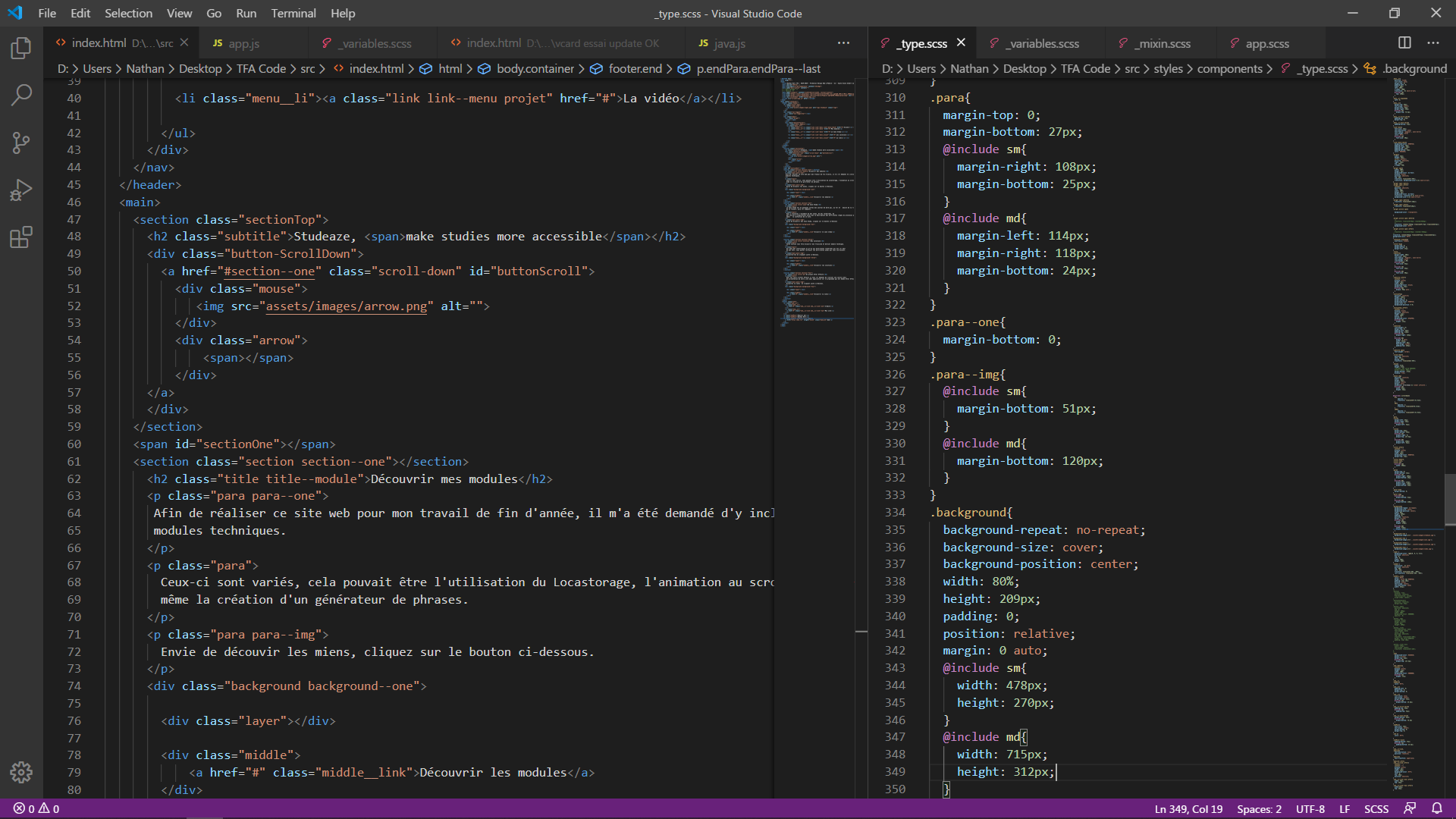1456x819 pixels.
Task: Select components folder in right breadcrumb
Action: click(x=1229, y=68)
